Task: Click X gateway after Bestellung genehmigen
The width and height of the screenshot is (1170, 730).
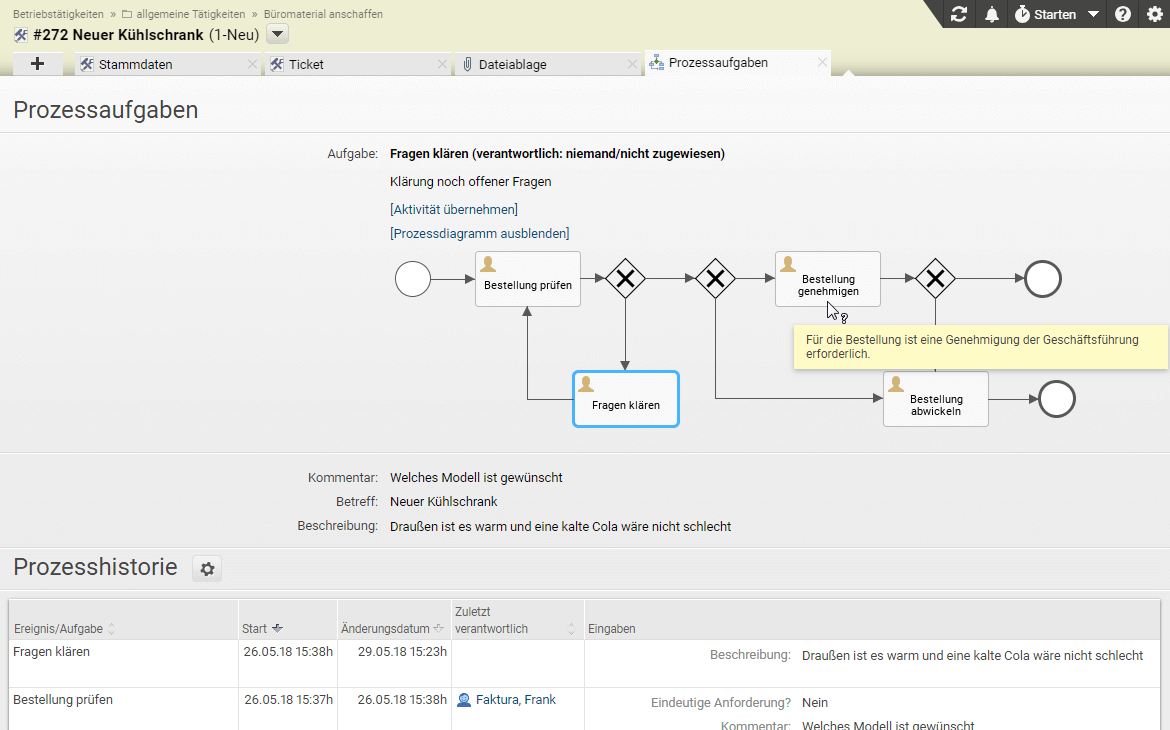Action: (x=936, y=279)
